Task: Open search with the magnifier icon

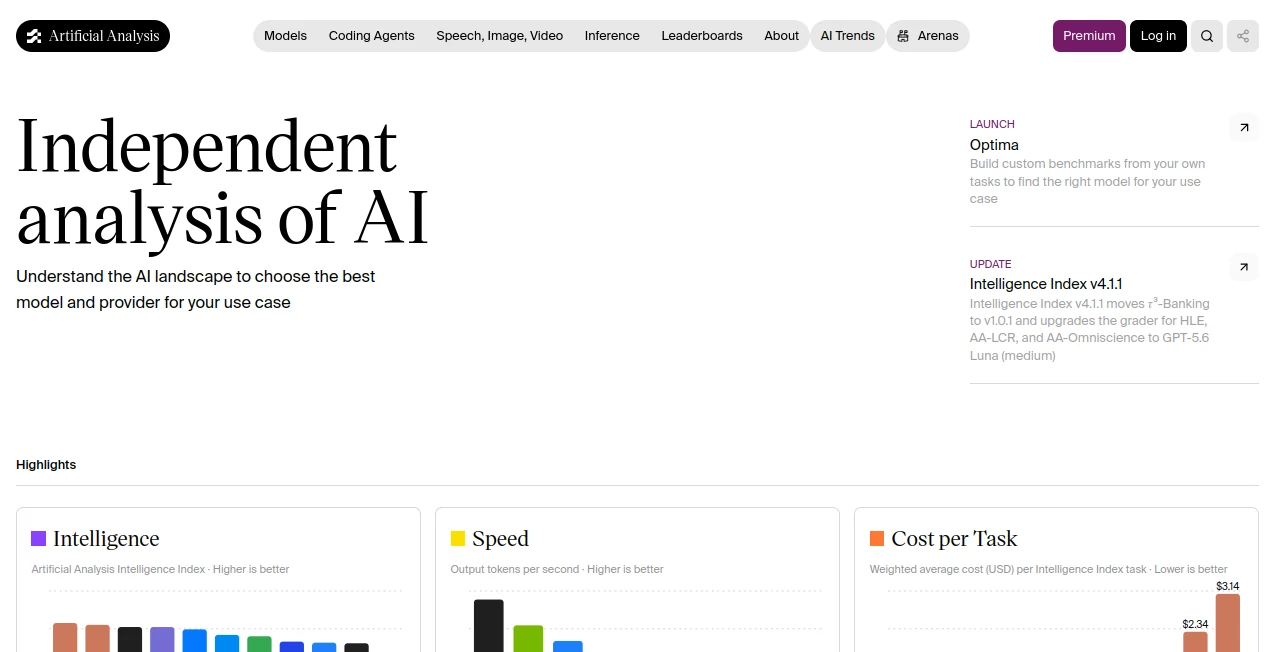Action: [x=1207, y=36]
